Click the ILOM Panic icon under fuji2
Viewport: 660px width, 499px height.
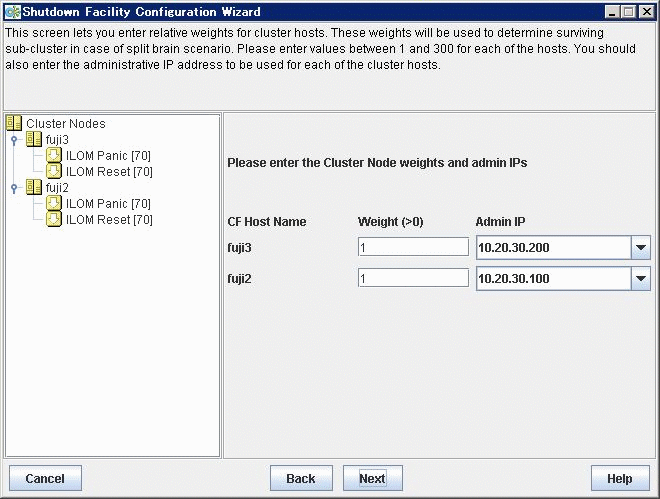coord(54,203)
